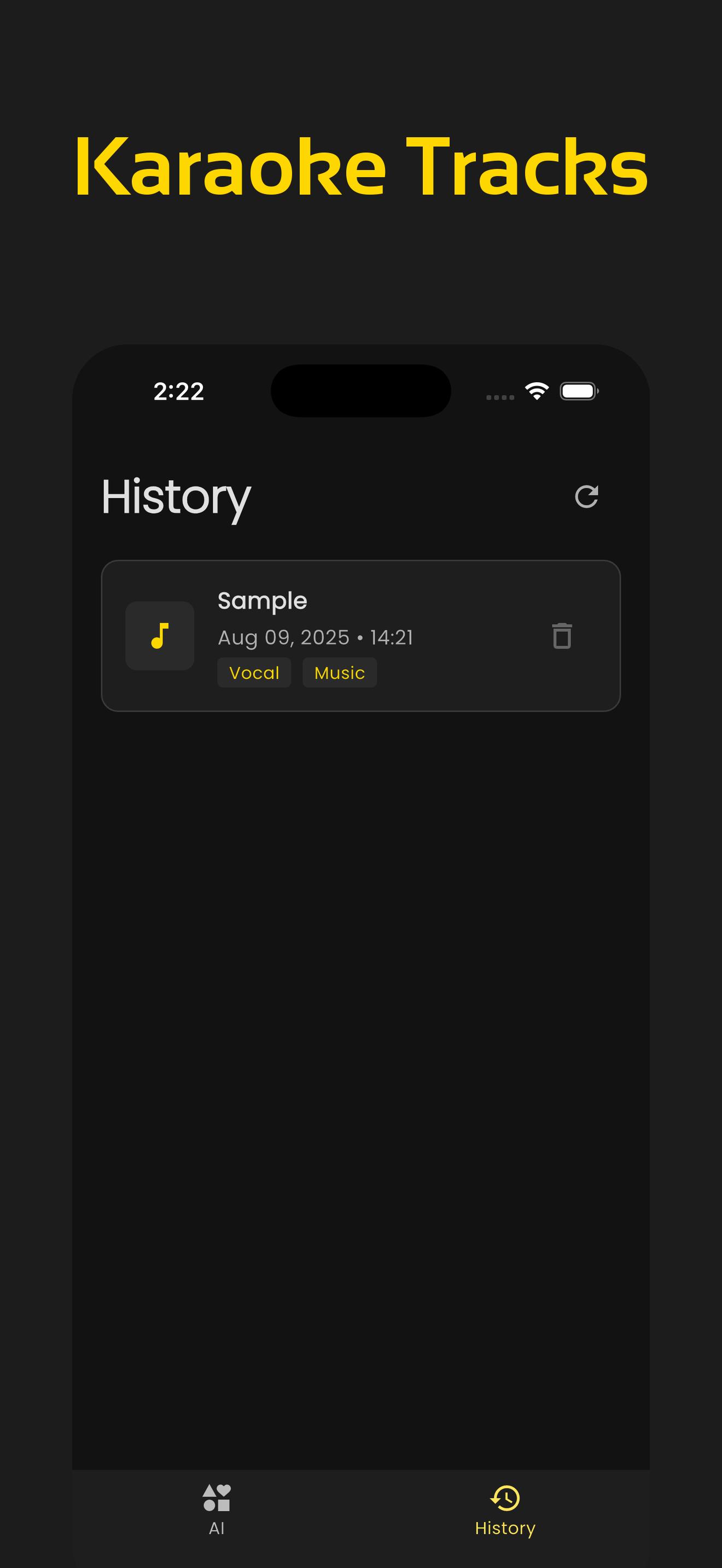
Task: Delete the Sample track with trash icon
Action: coord(562,635)
